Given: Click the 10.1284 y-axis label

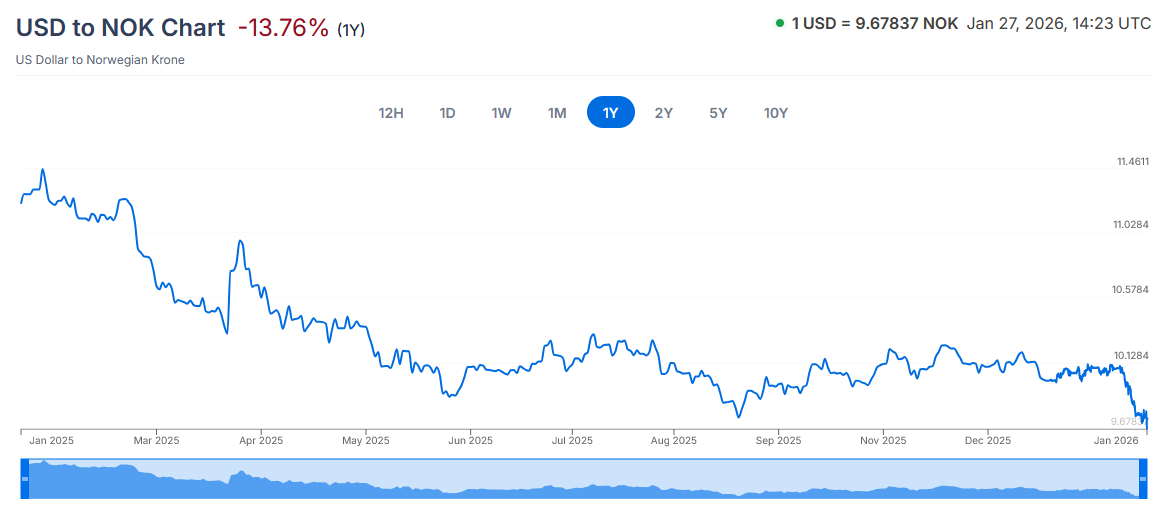Looking at the screenshot, I should point(1133,355).
